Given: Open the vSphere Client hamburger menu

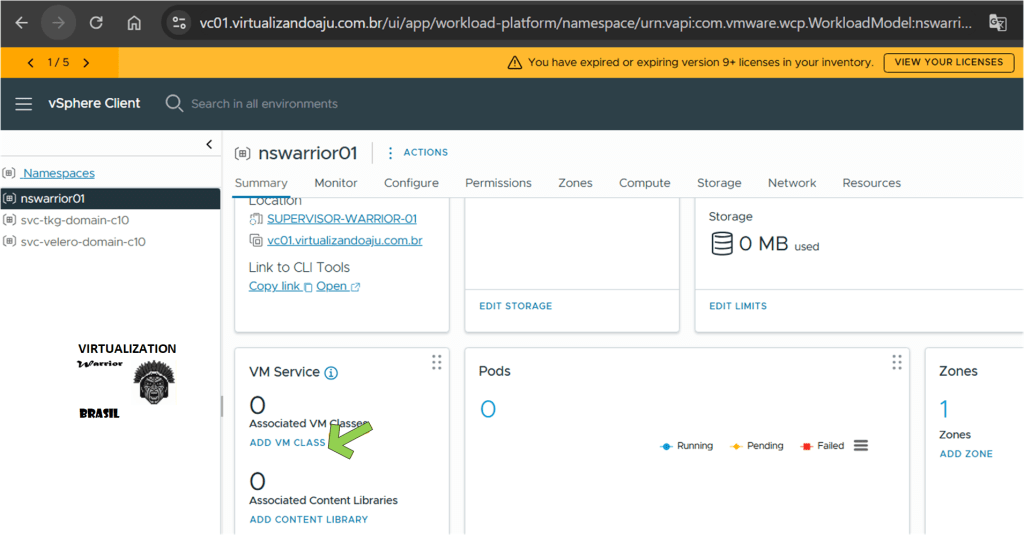Looking at the screenshot, I should (24, 104).
